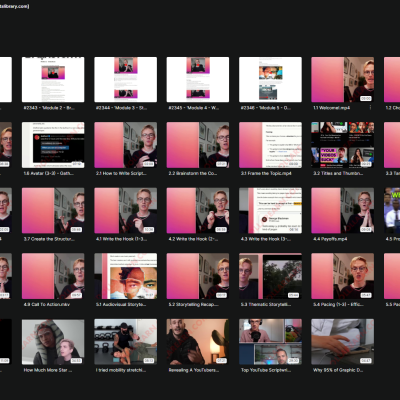This screenshot has width=400, height=400.
Task: Click the label '#2346 - Module 5 - O...'
Action: point(266,108)
